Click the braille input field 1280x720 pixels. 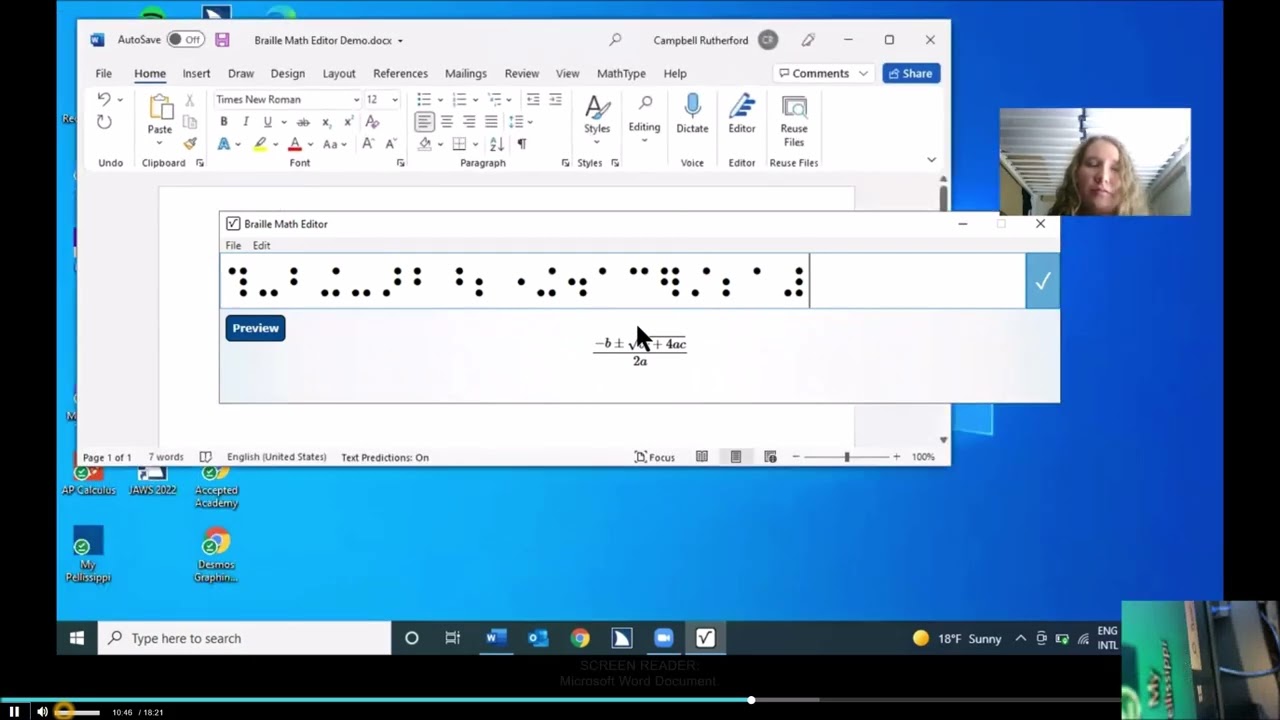point(623,281)
